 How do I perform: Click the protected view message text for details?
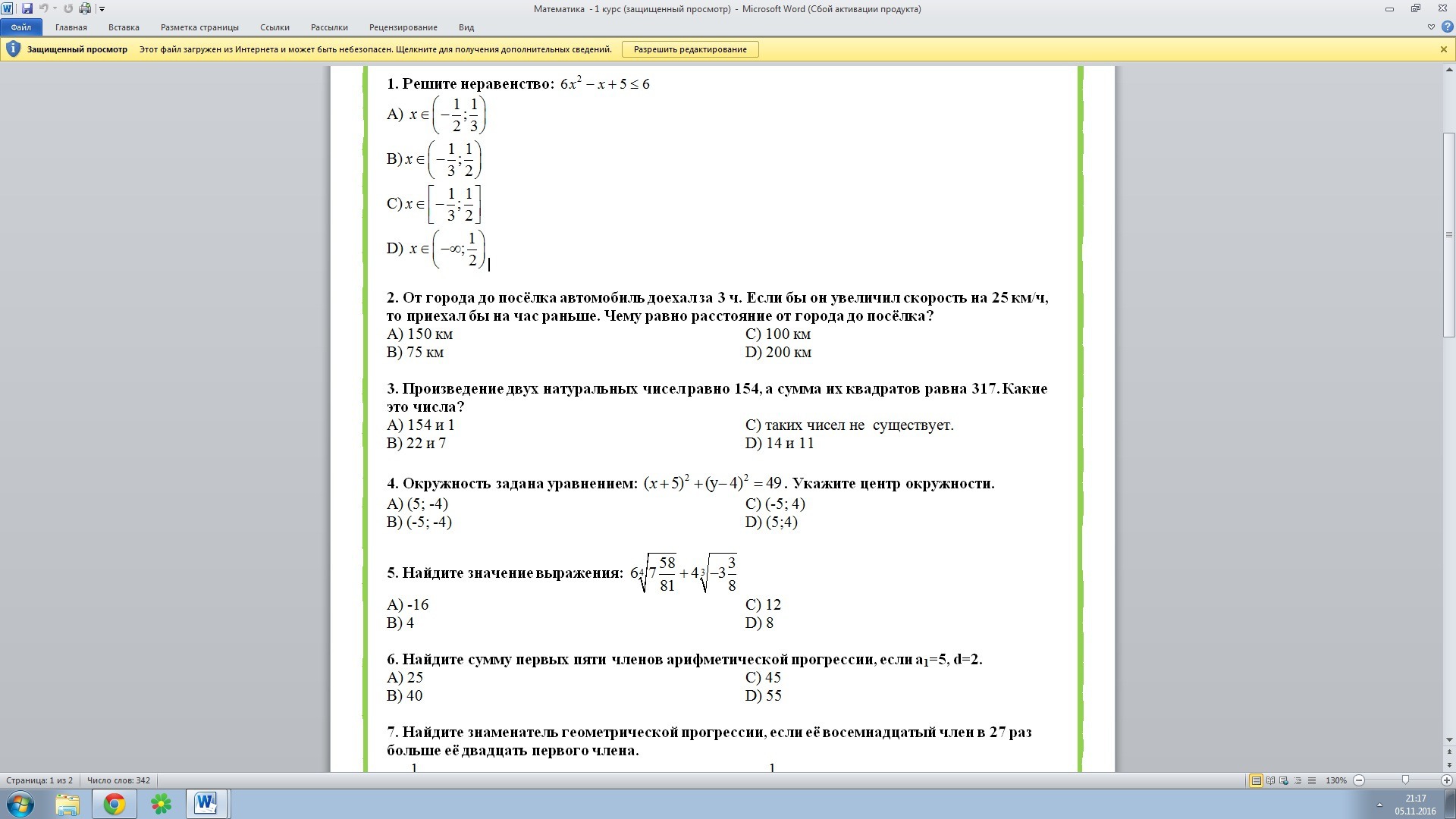375,49
